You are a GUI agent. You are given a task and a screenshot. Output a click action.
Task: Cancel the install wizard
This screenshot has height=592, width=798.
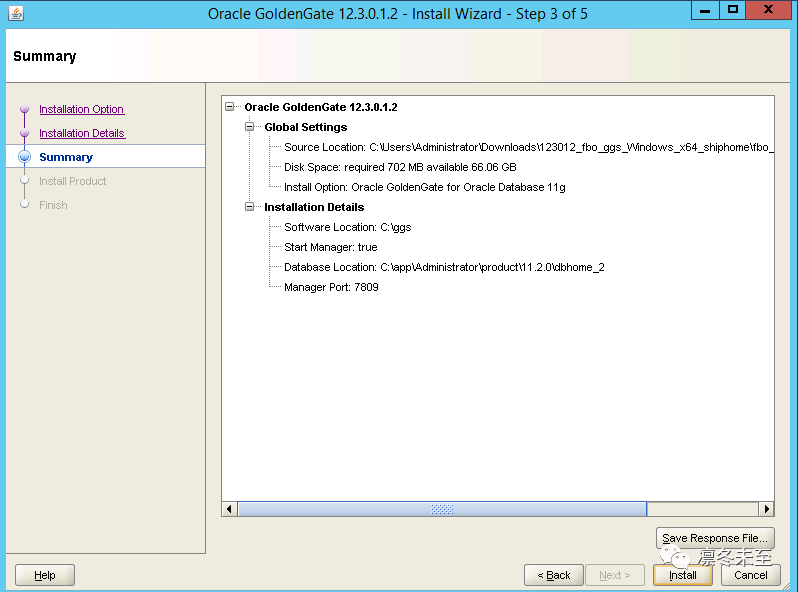pyautogui.click(x=751, y=575)
